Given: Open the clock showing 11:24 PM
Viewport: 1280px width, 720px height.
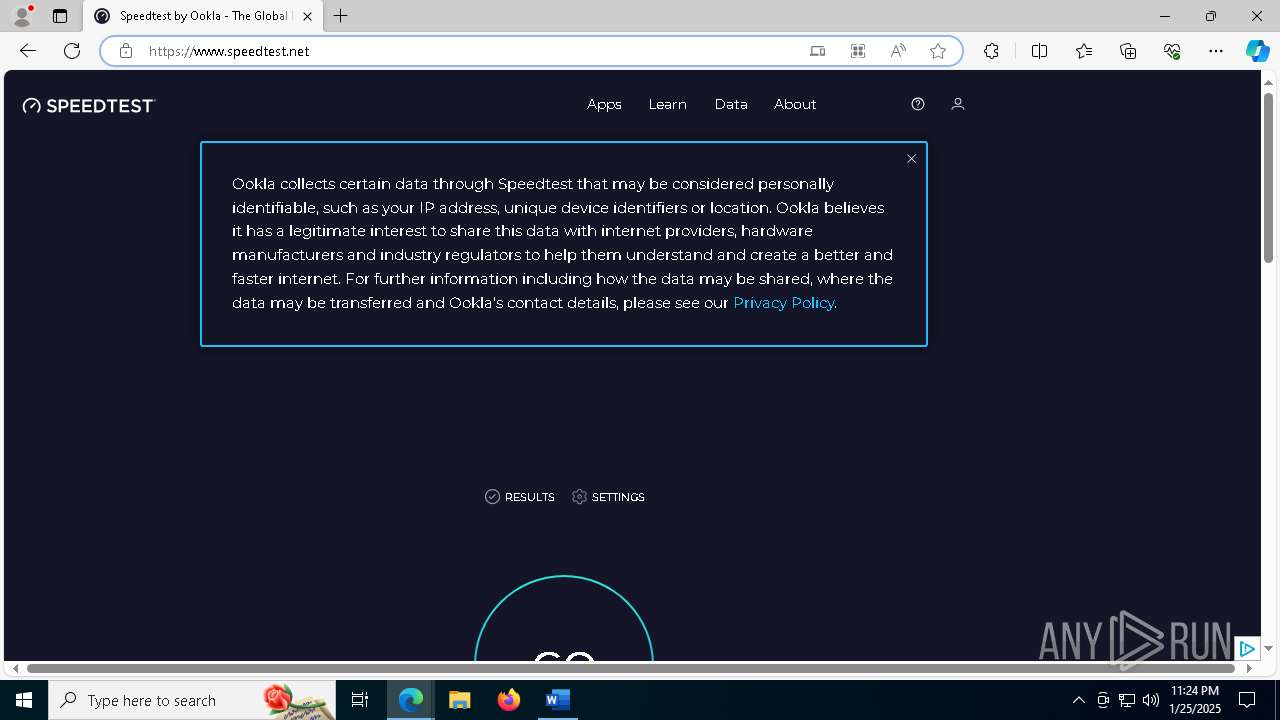Looking at the screenshot, I should (1195, 700).
